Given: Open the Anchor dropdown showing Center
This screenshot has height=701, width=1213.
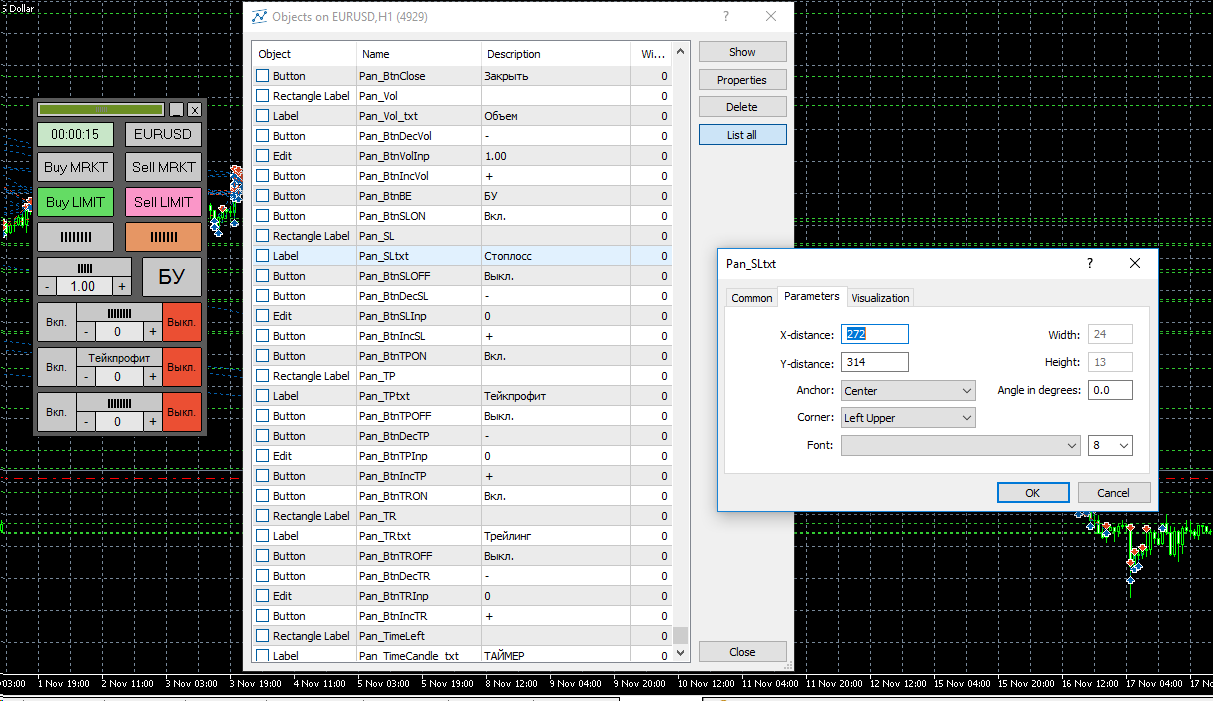Looking at the screenshot, I should [908, 391].
